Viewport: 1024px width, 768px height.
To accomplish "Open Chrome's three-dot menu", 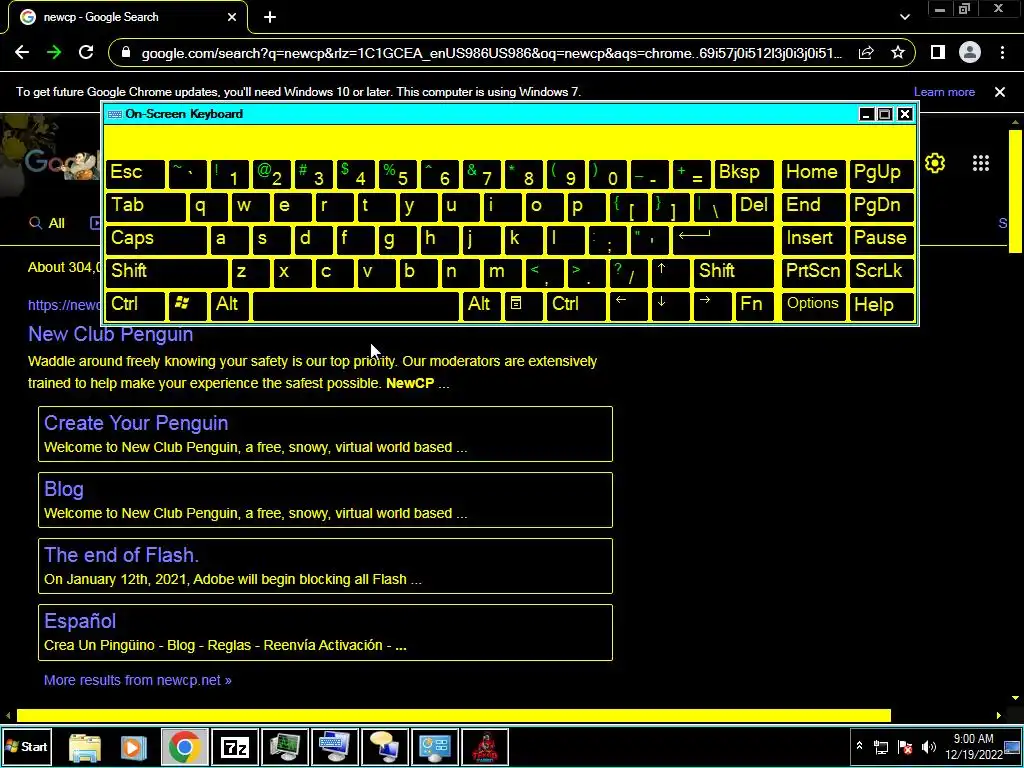I will tap(1002, 52).
